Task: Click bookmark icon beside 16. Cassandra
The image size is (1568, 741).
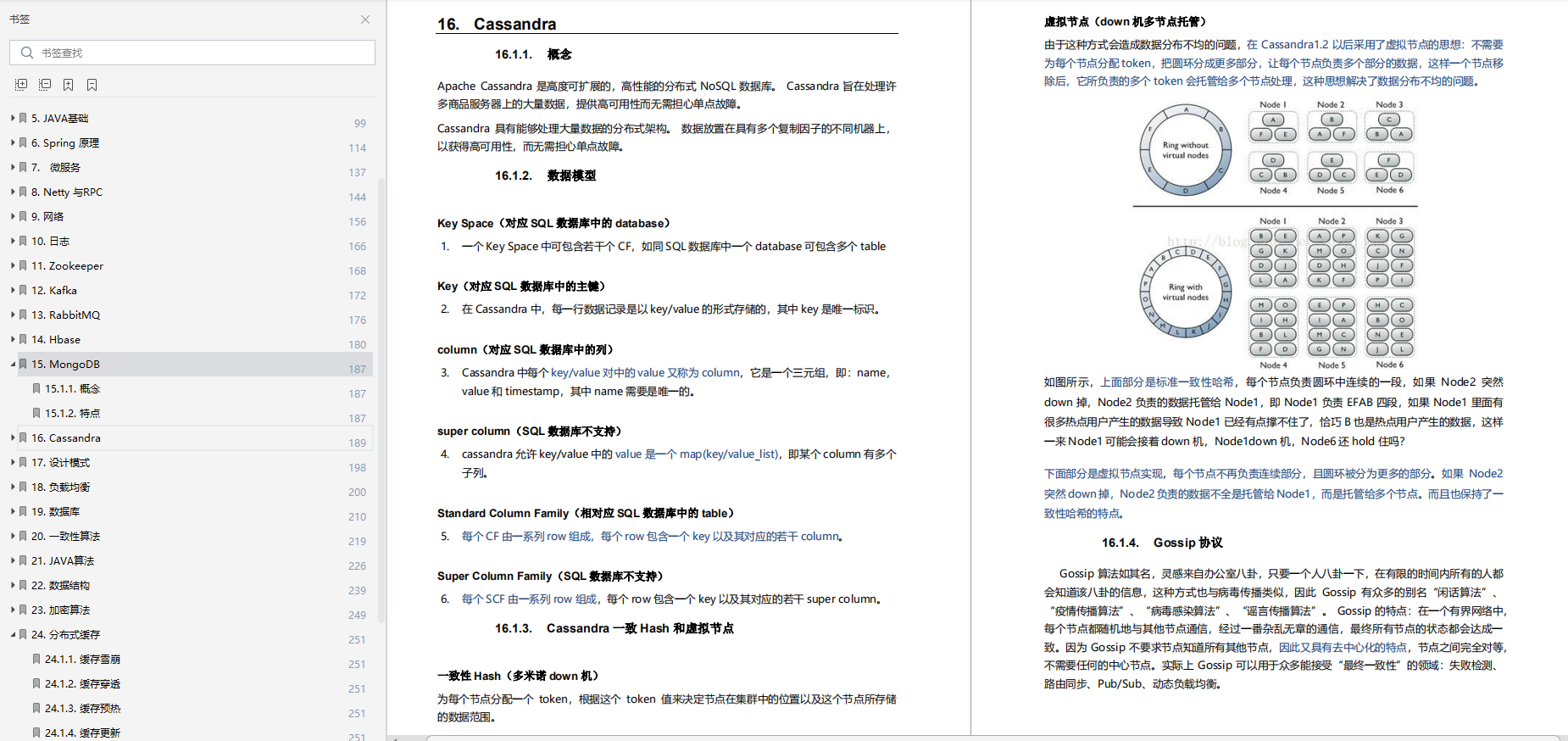Action: (x=24, y=438)
